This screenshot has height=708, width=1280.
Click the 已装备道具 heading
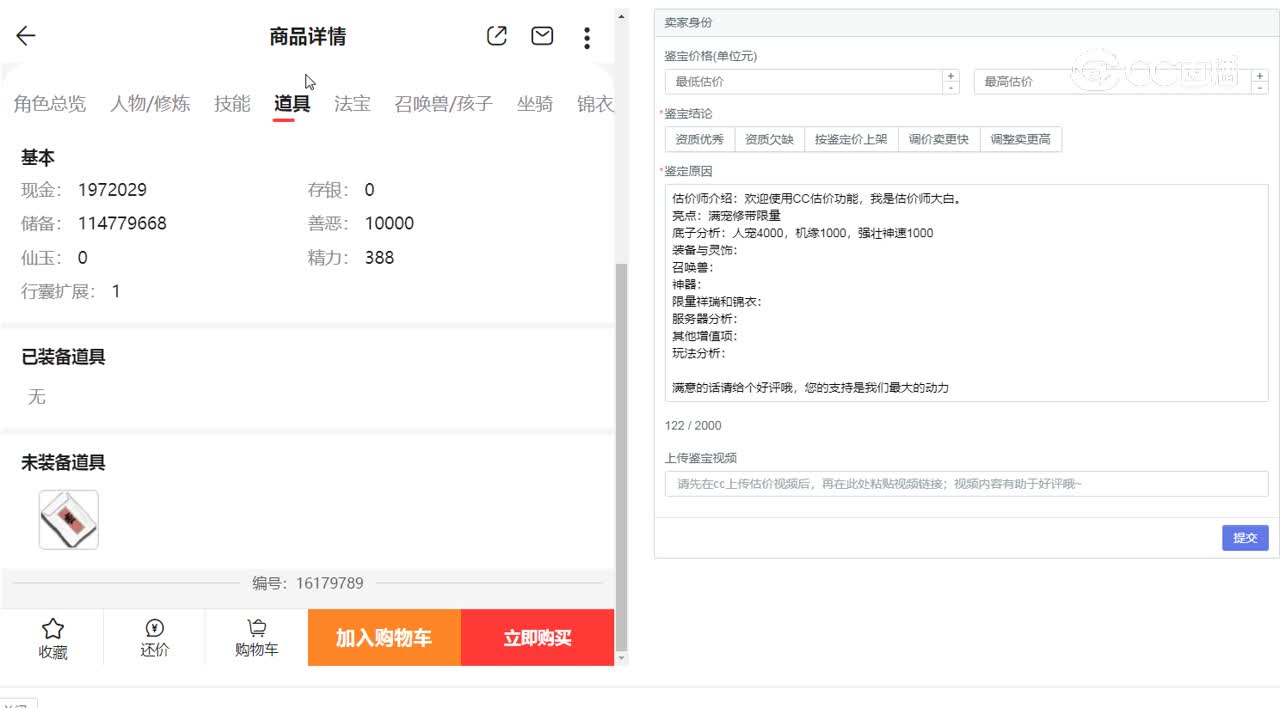pos(63,357)
